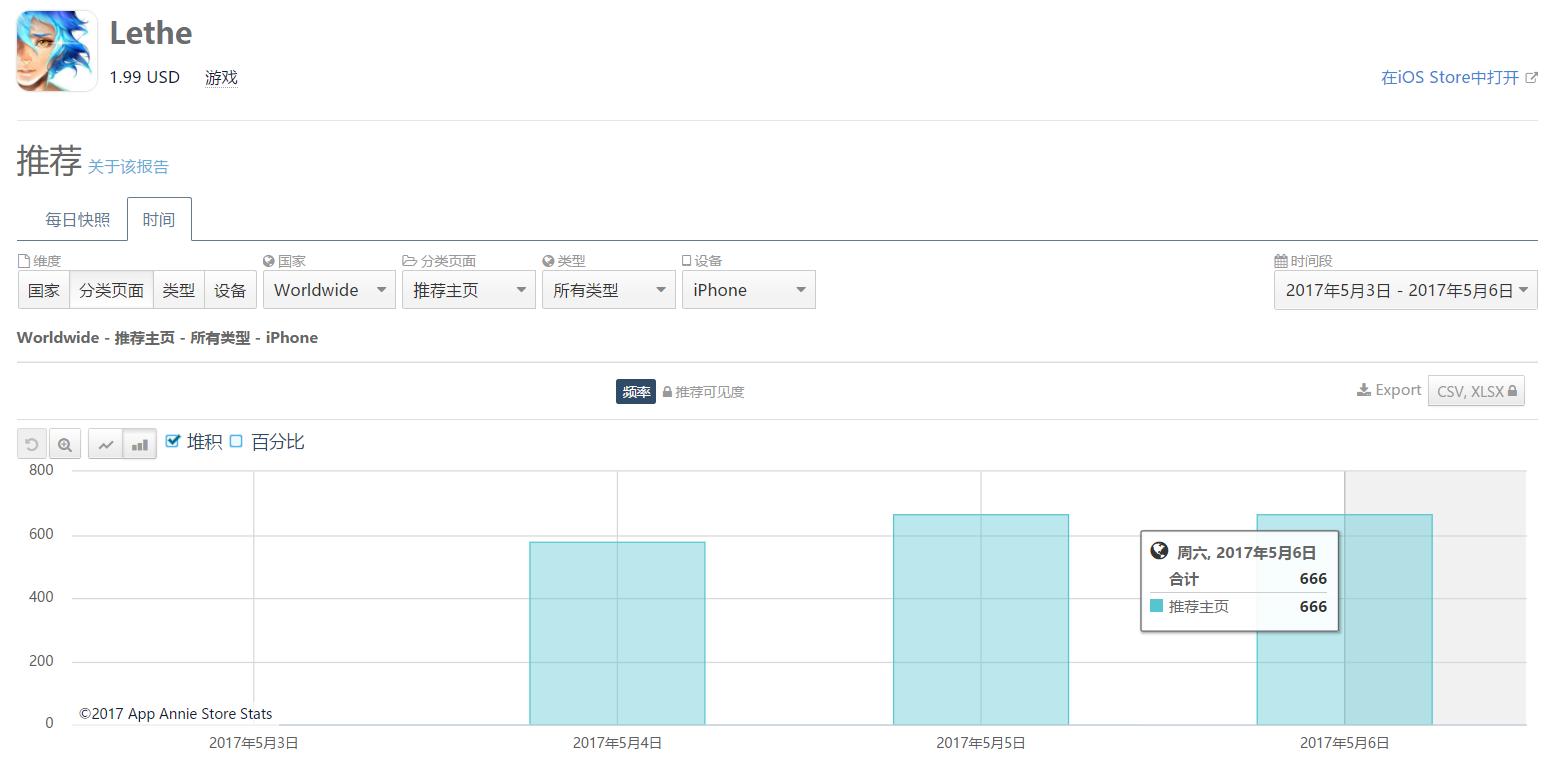Switch to the 每日快照 tab
The height and width of the screenshot is (767, 1550).
click(x=78, y=220)
